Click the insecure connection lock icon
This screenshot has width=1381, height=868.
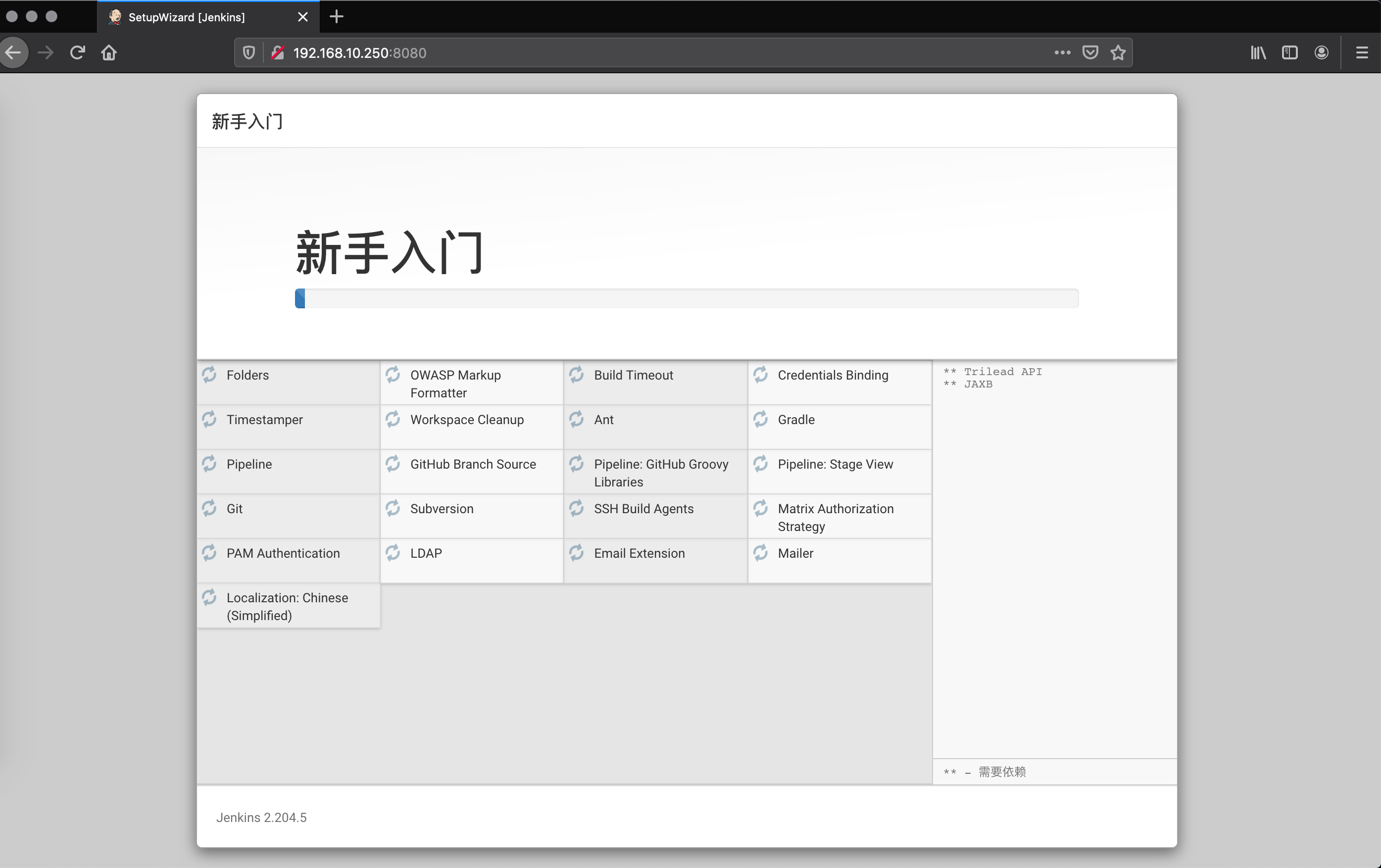(278, 53)
